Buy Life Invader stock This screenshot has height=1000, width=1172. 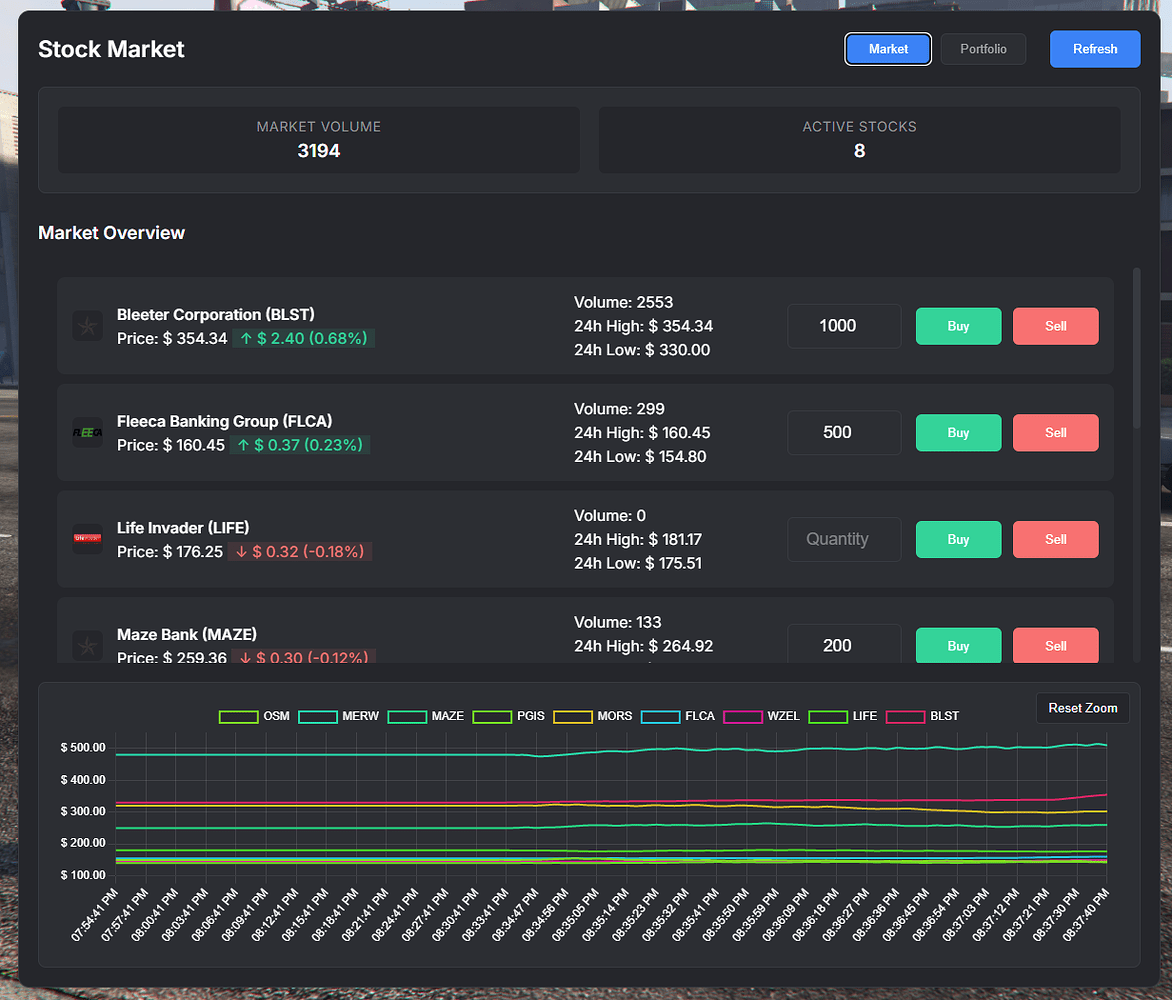(x=957, y=539)
